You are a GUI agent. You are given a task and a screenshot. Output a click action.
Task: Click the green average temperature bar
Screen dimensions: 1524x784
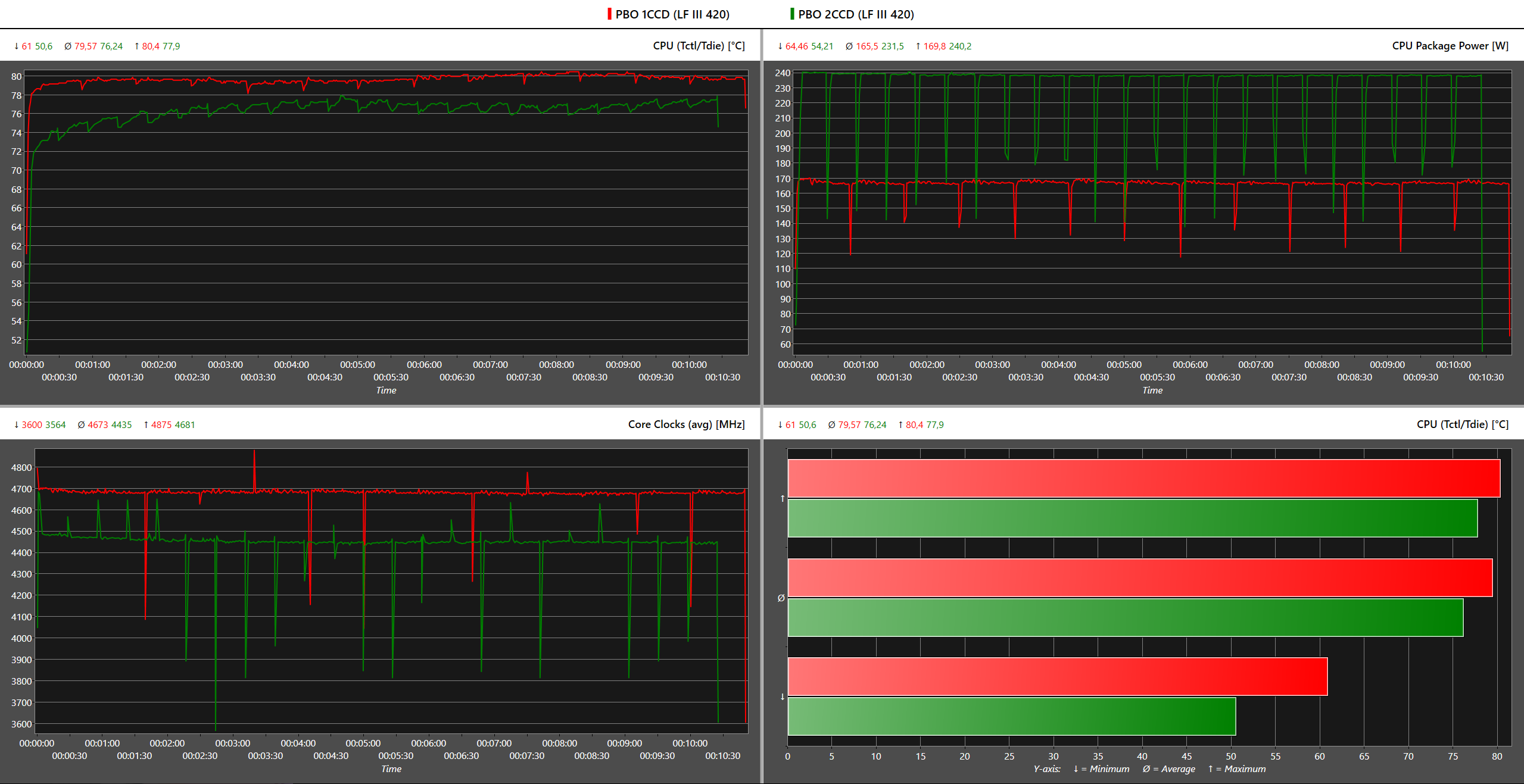click(x=1124, y=617)
